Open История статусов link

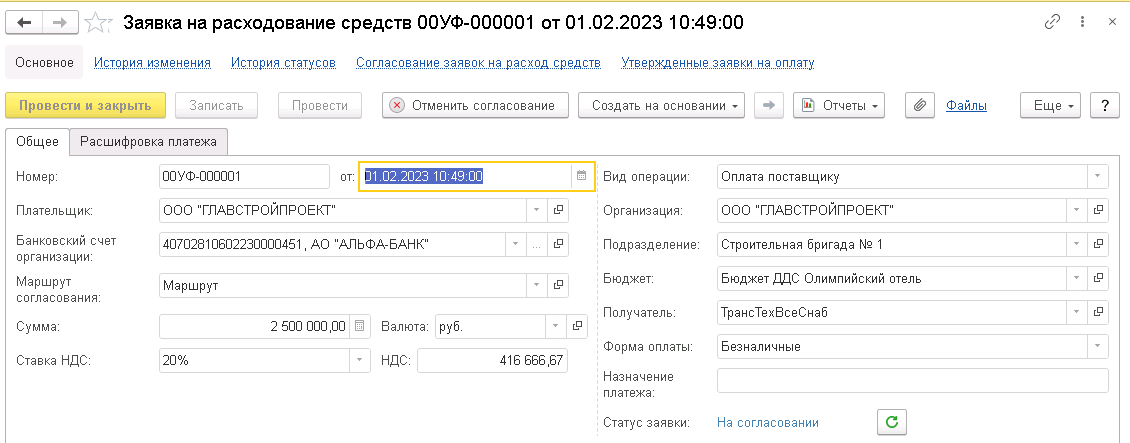[283, 63]
